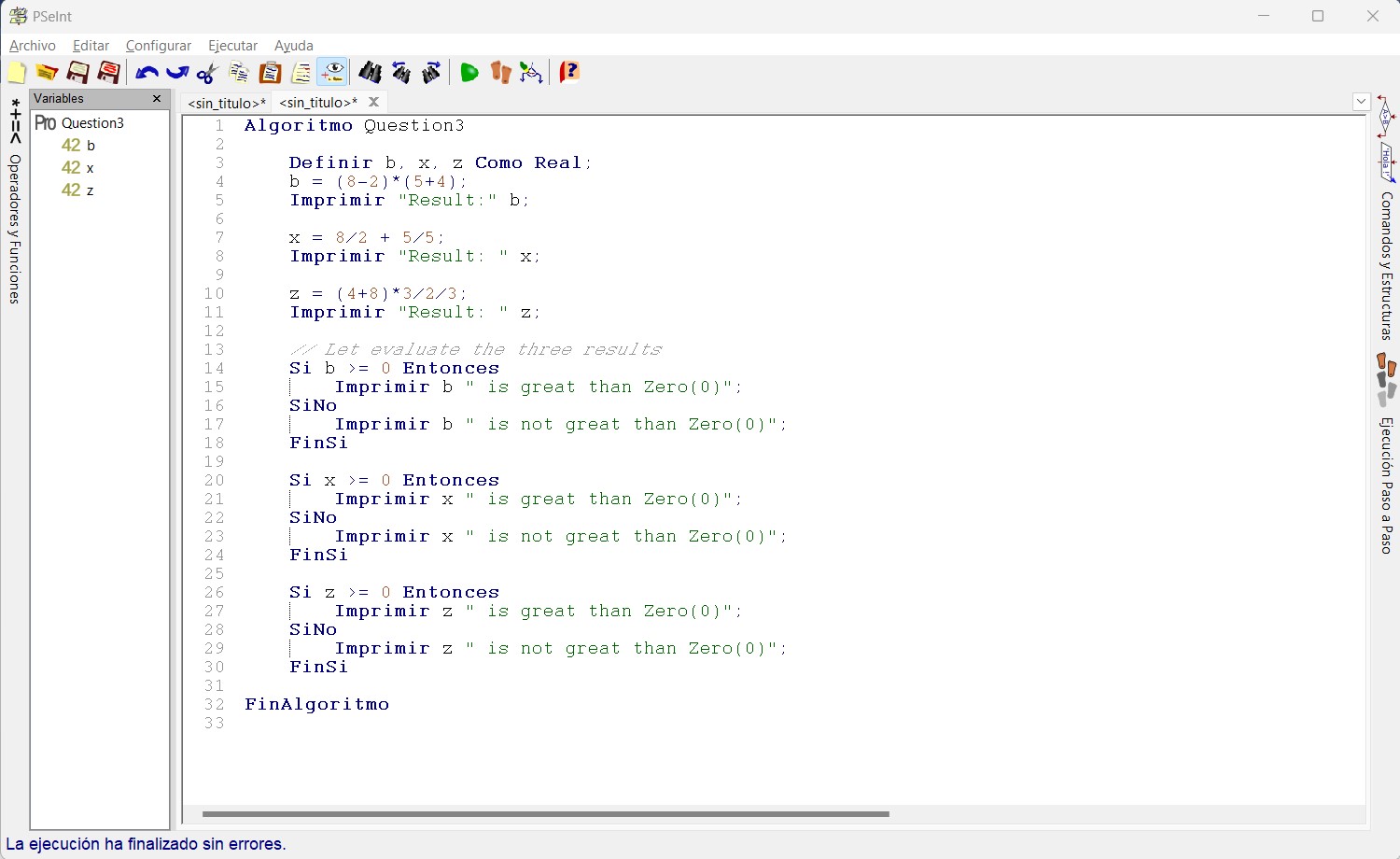Click the 'Si z >= 0 Entonces' line

(395, 592)
